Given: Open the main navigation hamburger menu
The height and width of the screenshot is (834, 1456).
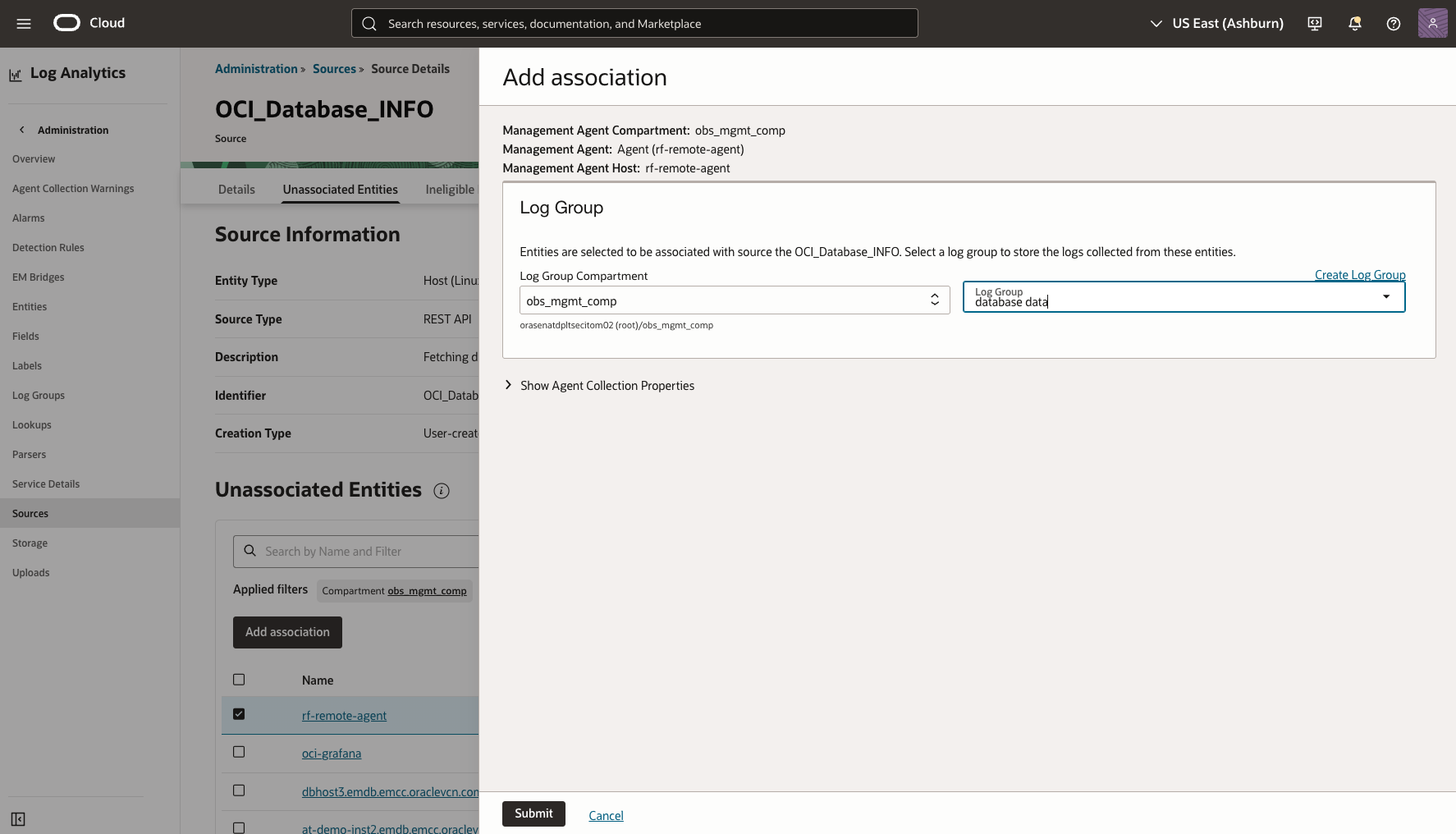Looking at the screenshot, I should click(23, 23).
